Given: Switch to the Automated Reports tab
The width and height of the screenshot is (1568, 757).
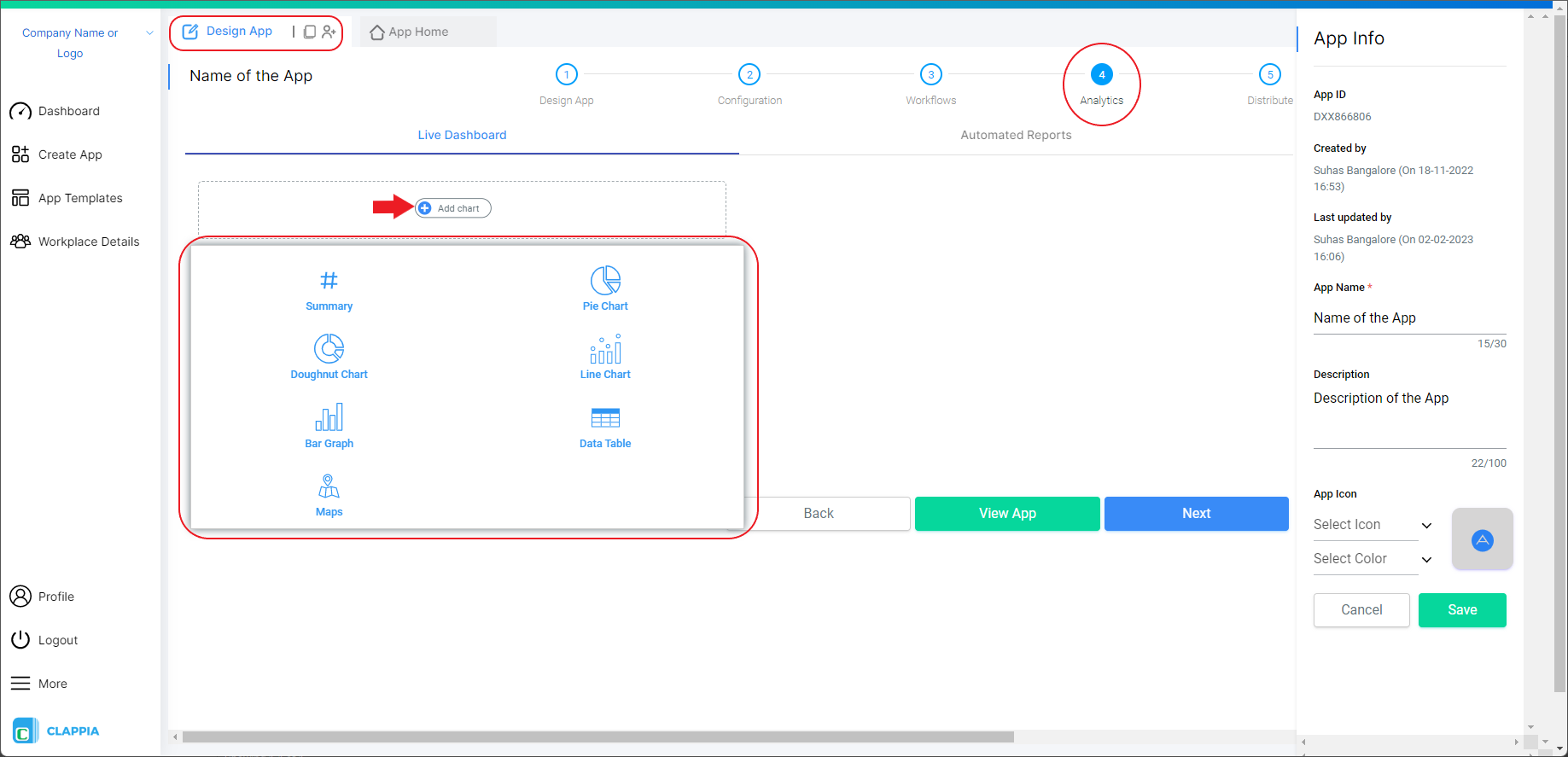Looking at the screenshot, I should click(x=1016, y=135).
